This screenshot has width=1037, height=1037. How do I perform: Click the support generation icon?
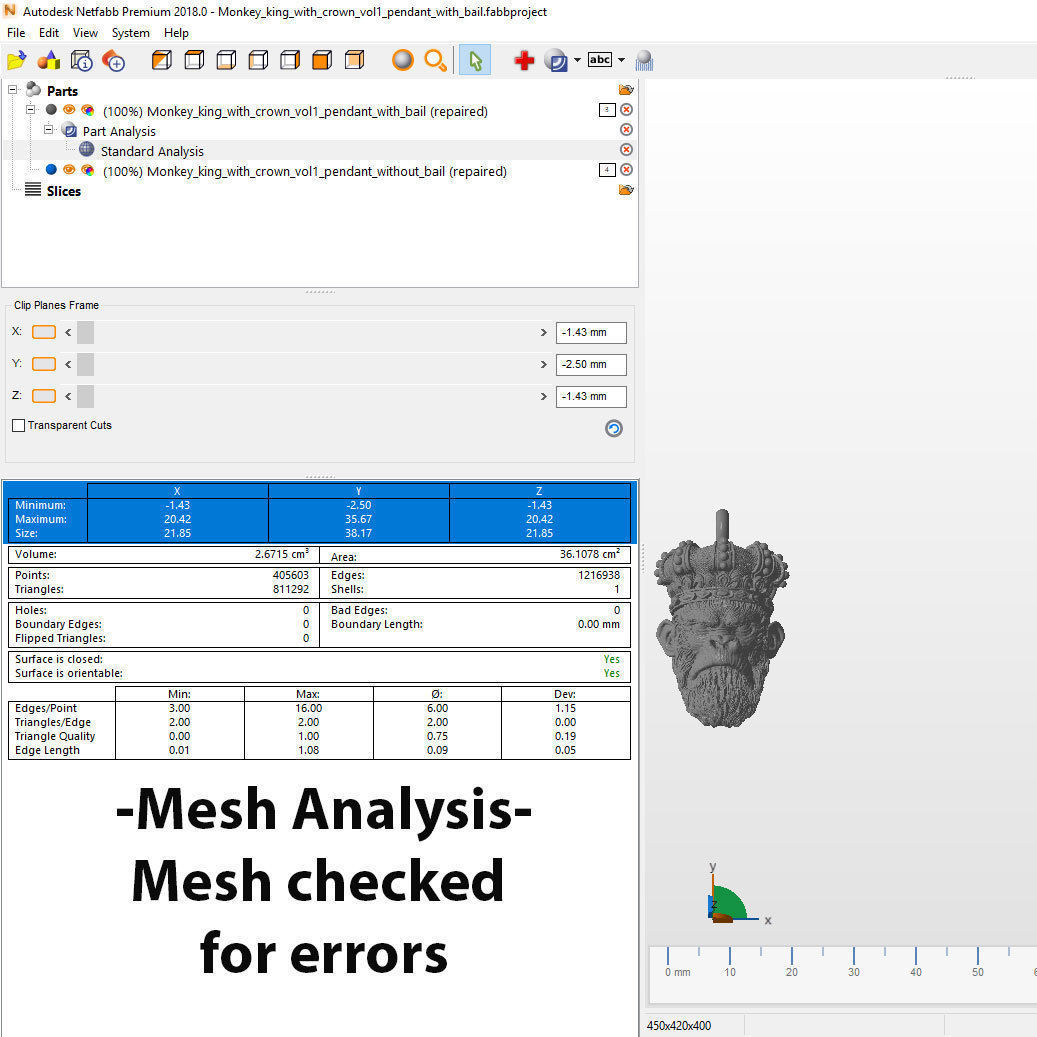pos(644,61)
